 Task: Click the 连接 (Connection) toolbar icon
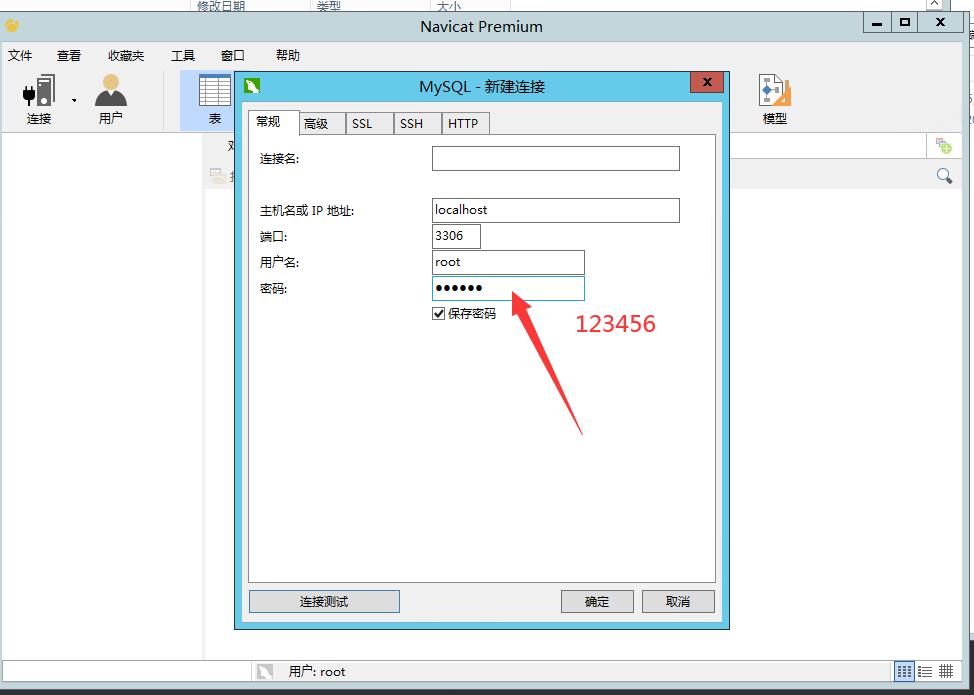(39, 98)
